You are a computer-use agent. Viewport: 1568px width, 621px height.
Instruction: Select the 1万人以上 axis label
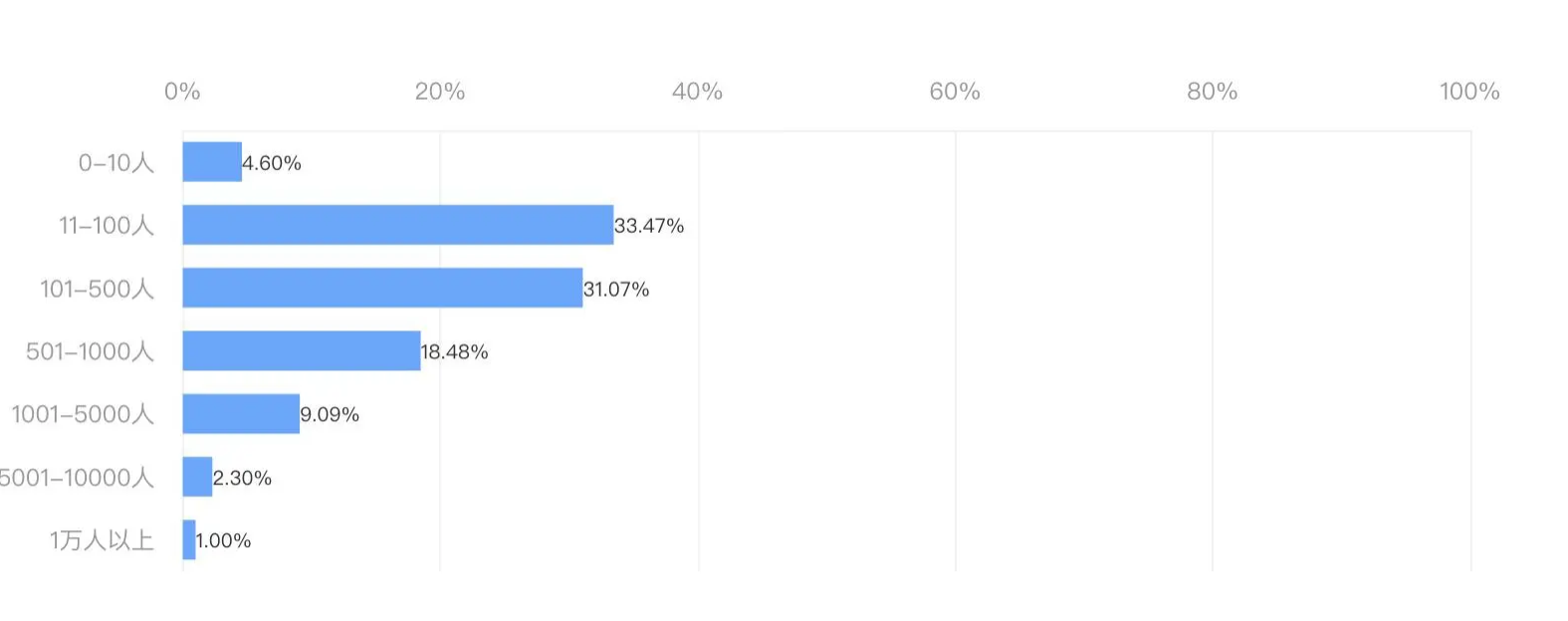point(102,540)
